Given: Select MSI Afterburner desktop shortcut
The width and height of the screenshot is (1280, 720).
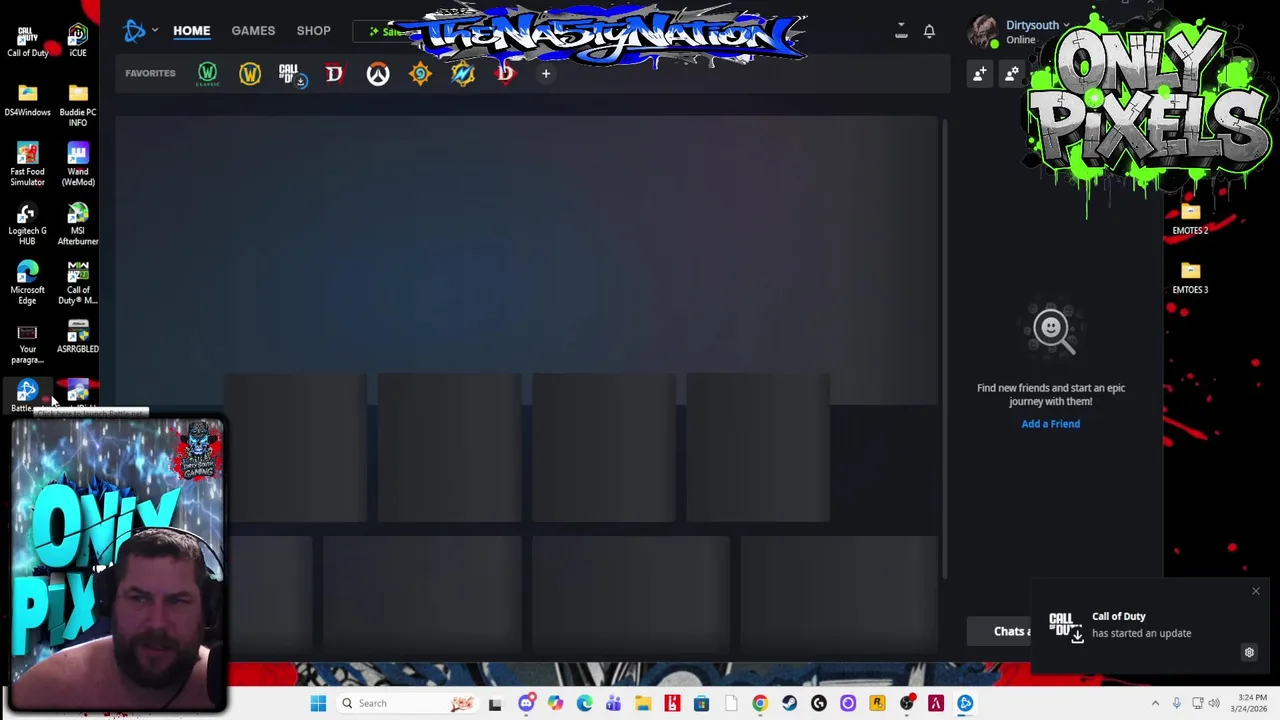Looking at the screenshot, I should [x=78, y=224].
